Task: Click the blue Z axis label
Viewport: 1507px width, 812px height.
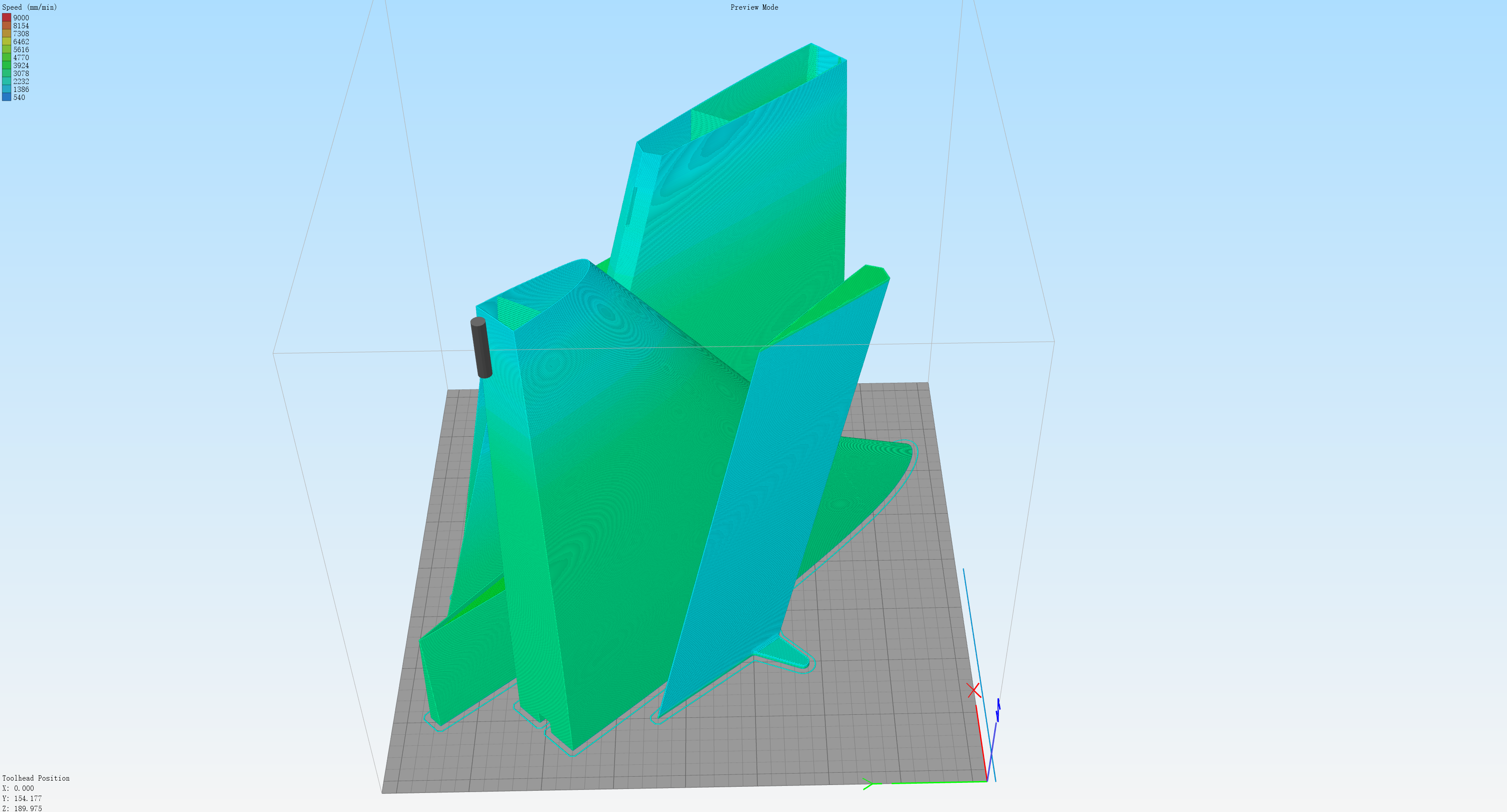Action: (x=998, y=709)
